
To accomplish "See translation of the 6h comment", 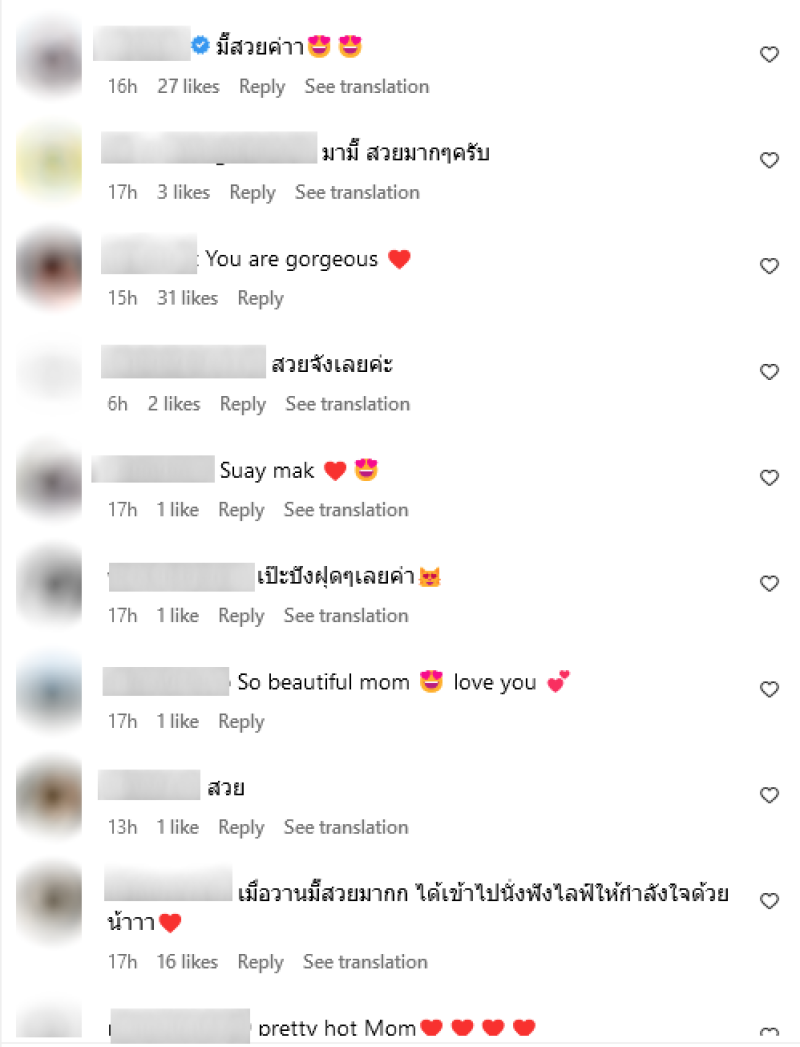I will [x=347, y=404].
